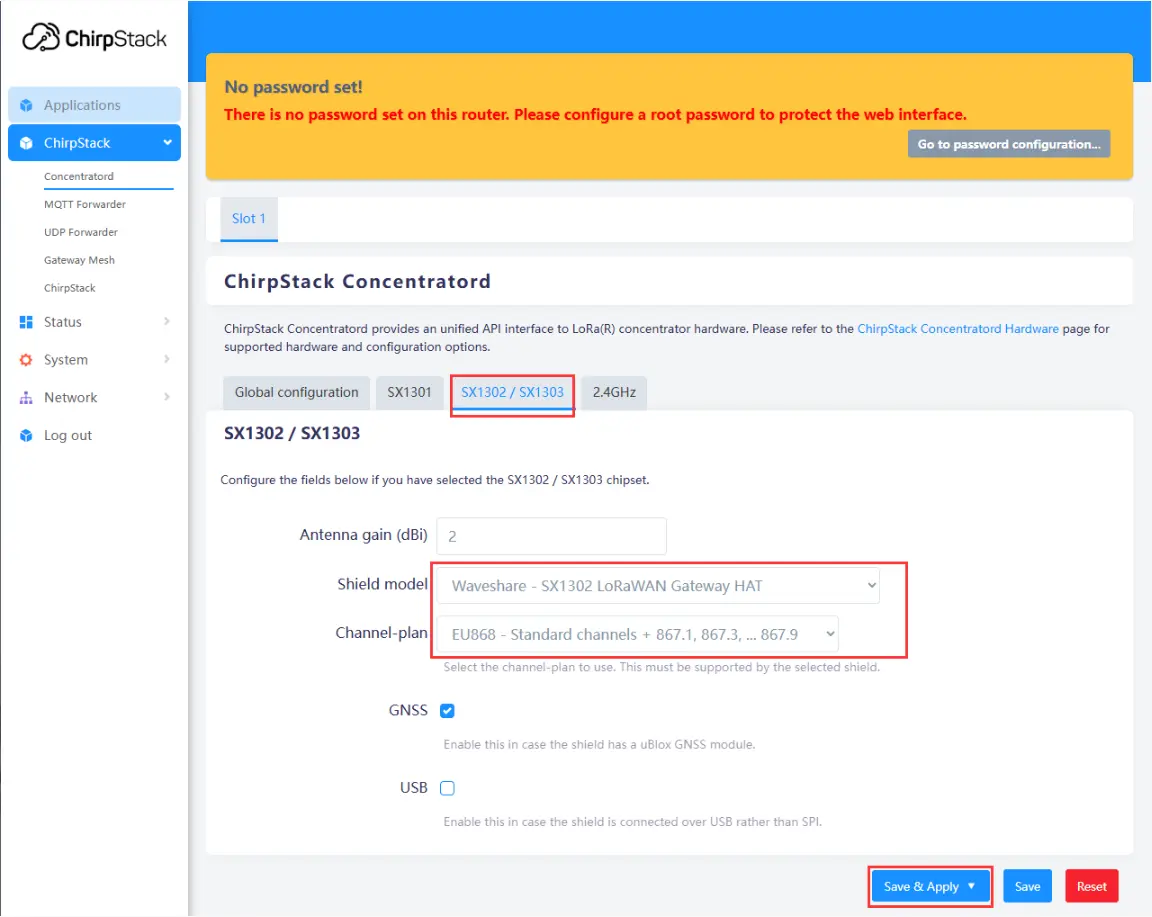Click the ChirpStack cube icon in sidebar
The height and width of the screenshot is (917, 1152).
(25, 142)
